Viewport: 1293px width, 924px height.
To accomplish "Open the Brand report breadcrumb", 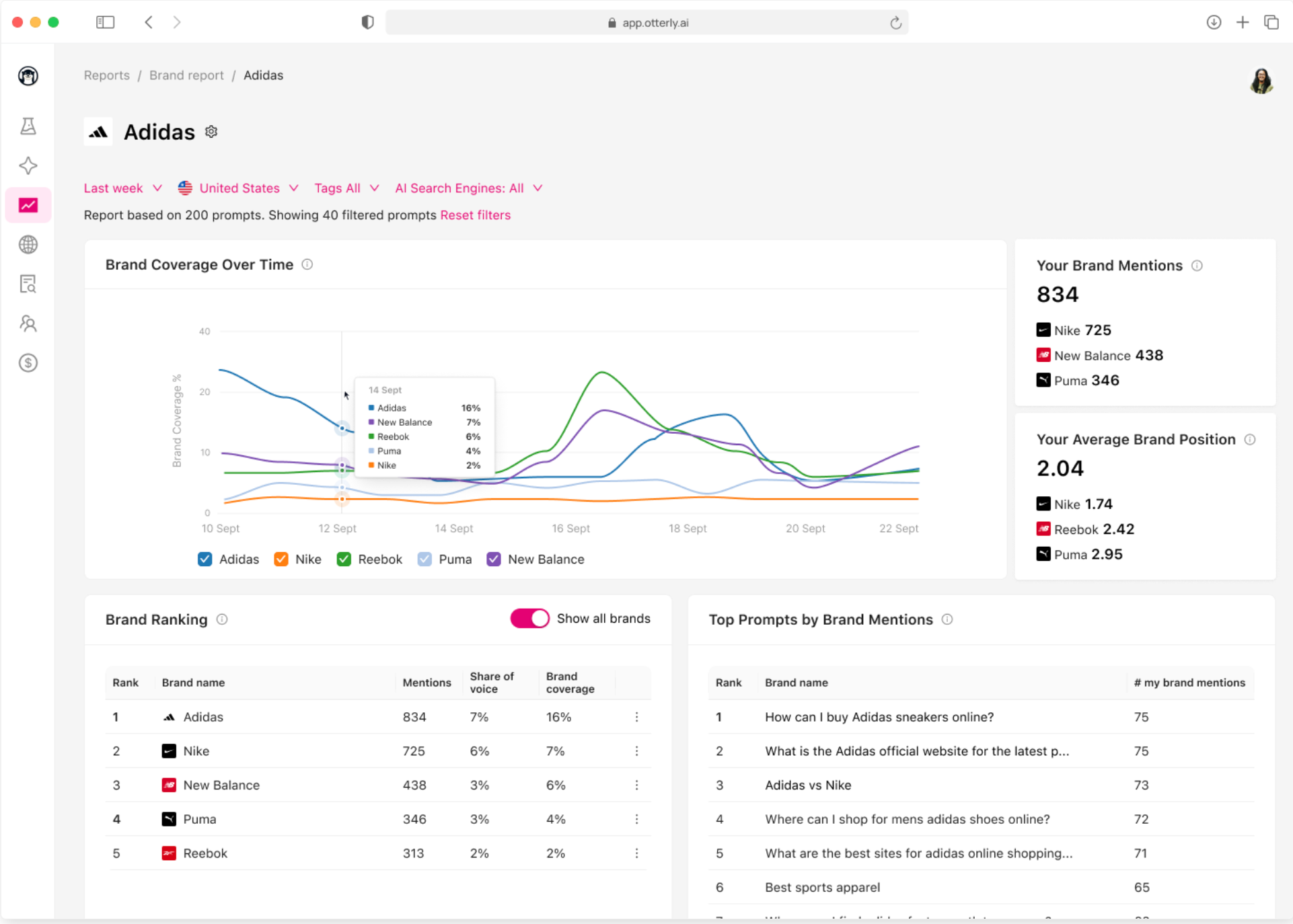I will pyautogui.click(x=186, y=75).
